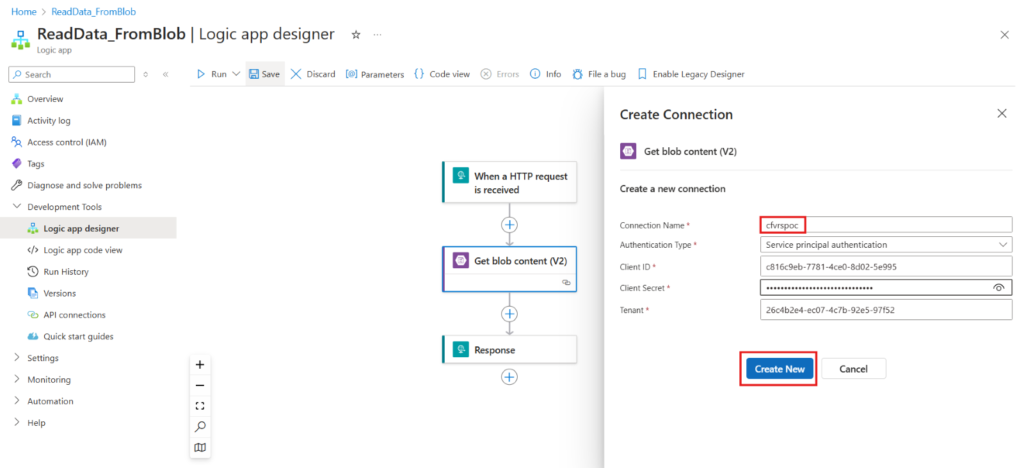Close the Create Connection panel
The width and height of the screenshot is (1024, 468).
click(1002, 114)
